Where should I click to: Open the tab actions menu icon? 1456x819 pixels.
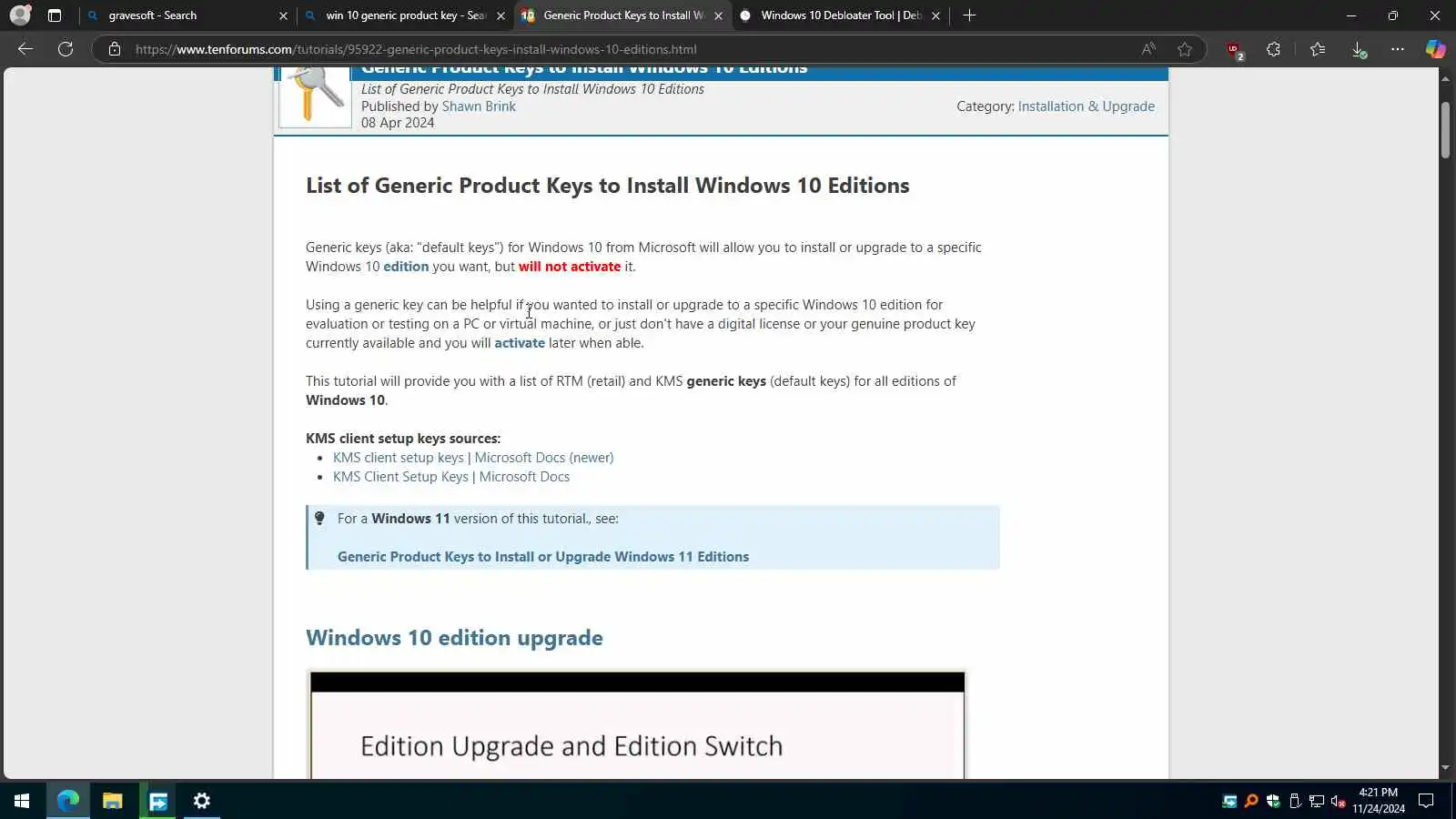point(55,15)
